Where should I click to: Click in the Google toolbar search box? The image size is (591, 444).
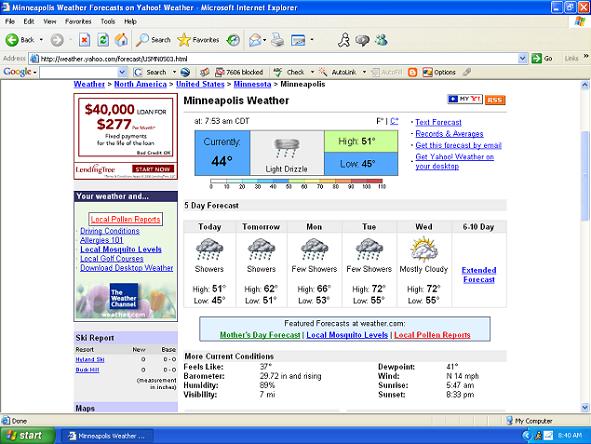(x=79, y=72)
